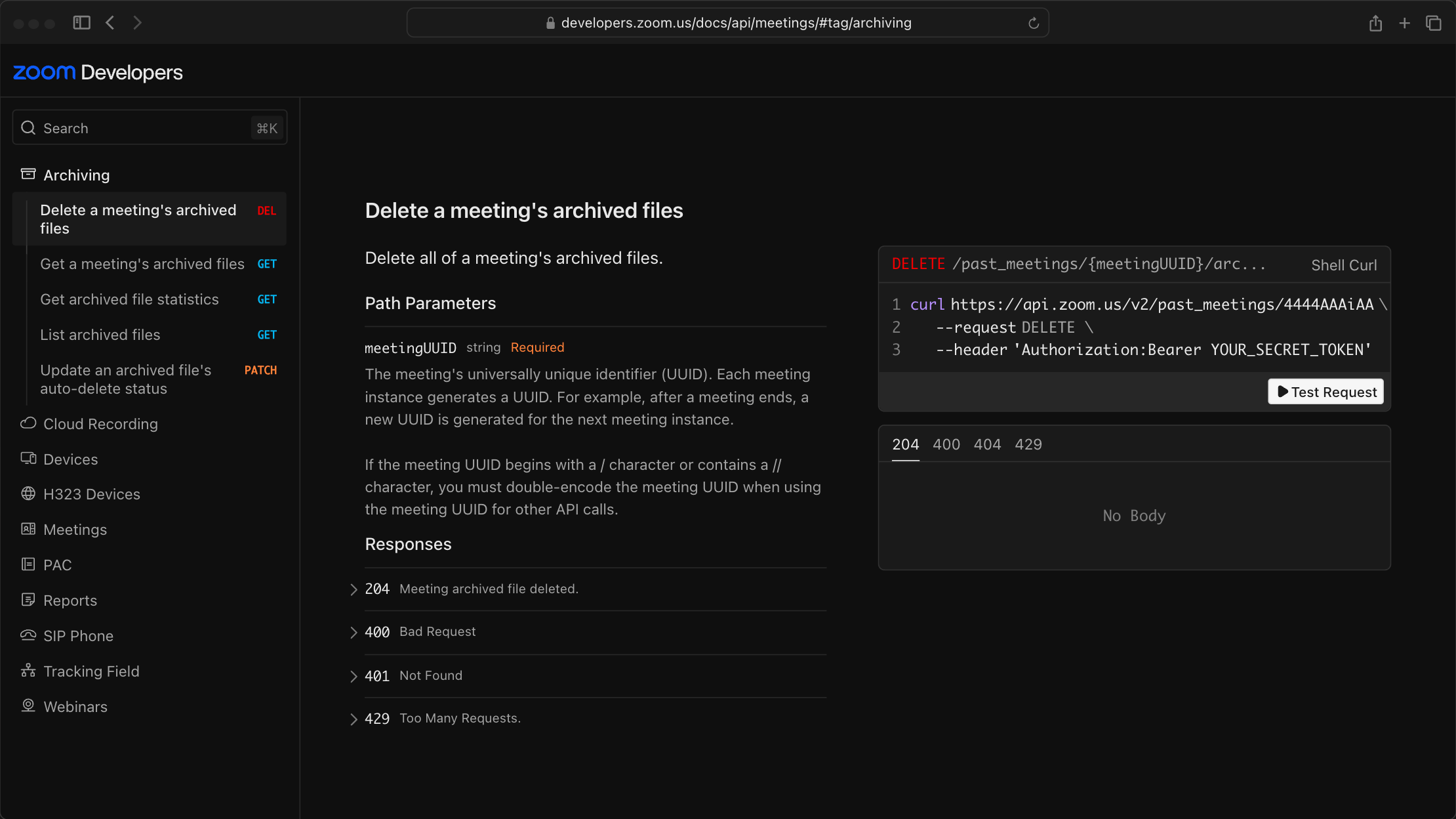Viewport: 1456px width, 819px height.
Task: Click the Devices icon in sidebar
Action: [x=28, y=458]
